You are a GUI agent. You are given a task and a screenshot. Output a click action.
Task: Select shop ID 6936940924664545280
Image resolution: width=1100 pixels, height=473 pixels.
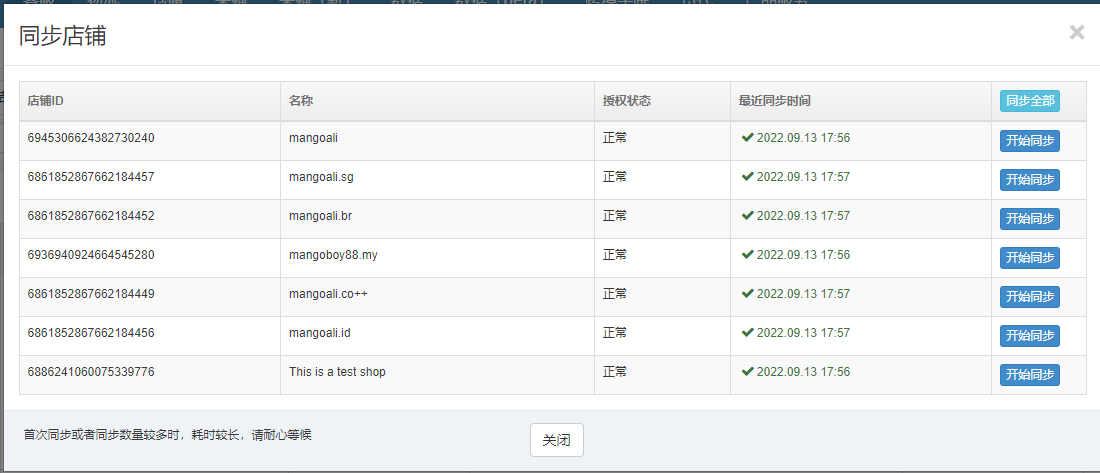[x=90, y=255]
